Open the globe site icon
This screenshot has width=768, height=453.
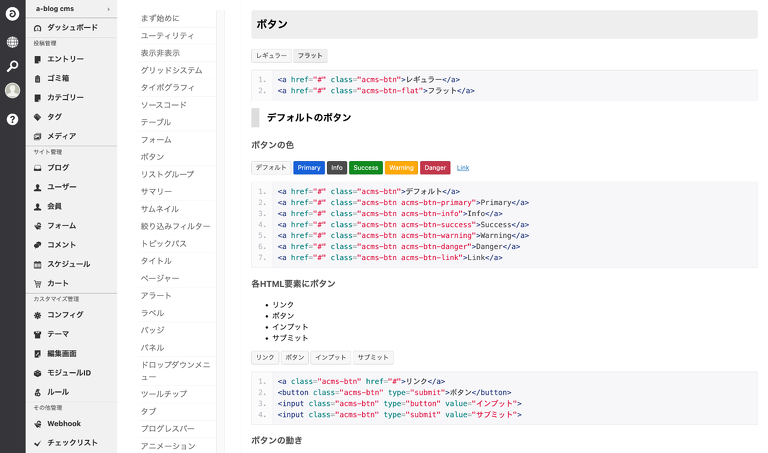tap(12, 42)
